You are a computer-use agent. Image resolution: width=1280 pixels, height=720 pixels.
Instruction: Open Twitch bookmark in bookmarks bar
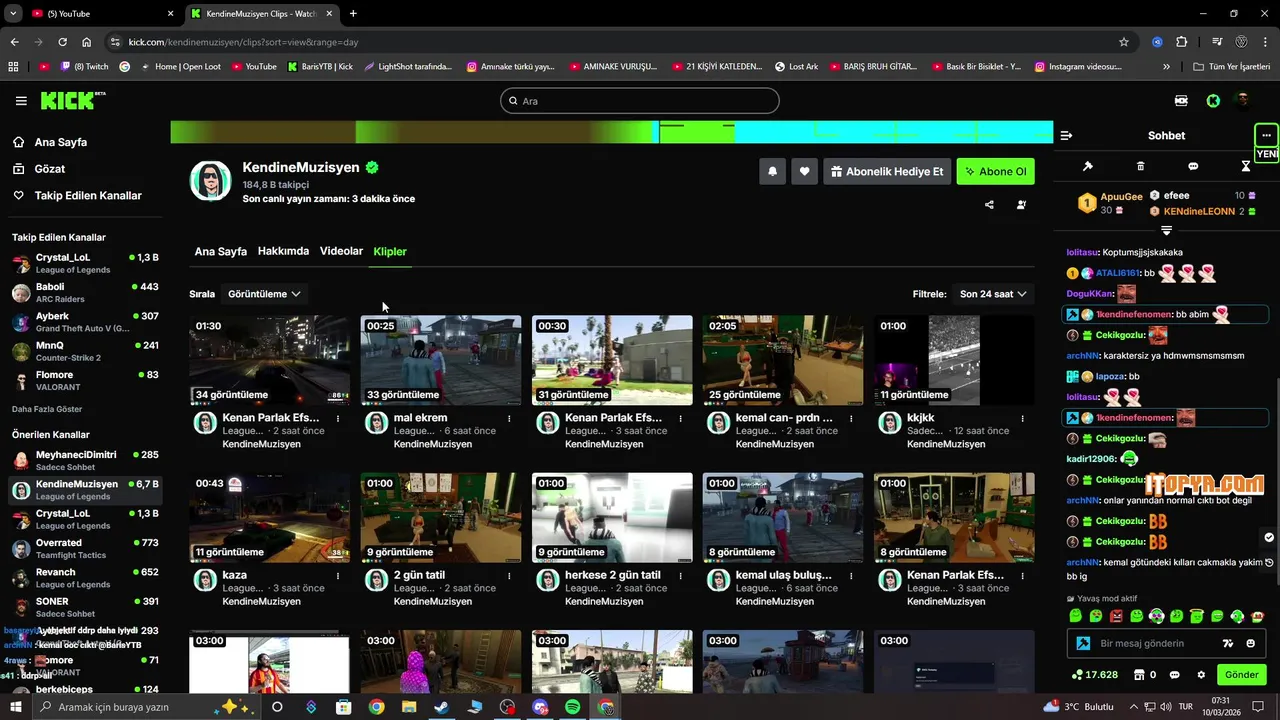point(85,67)
